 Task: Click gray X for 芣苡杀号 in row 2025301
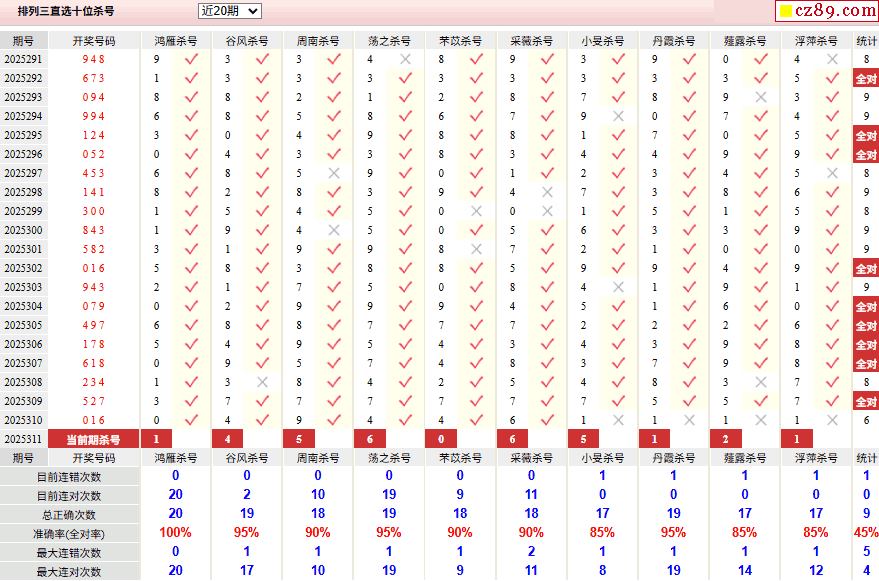pos(476,249)
